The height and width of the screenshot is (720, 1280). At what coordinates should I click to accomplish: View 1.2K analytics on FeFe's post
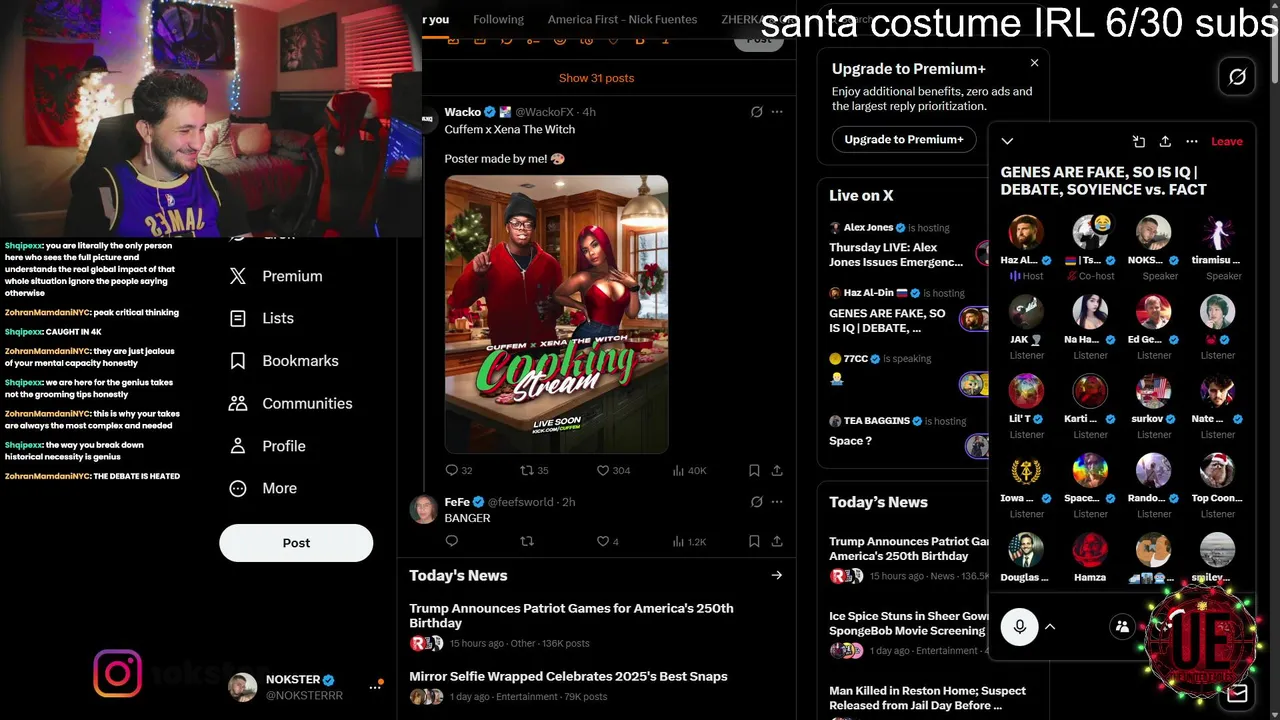pyautogui.click(x=689, y=541)
